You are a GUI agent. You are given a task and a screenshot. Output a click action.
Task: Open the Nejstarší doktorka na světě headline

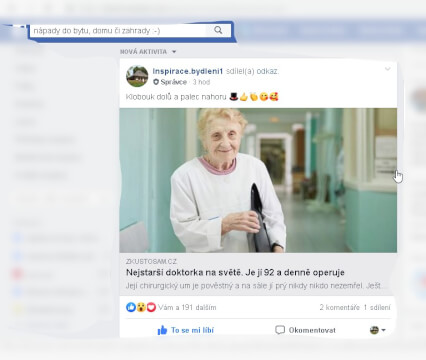pyautogui.click(x=235, y=272)
